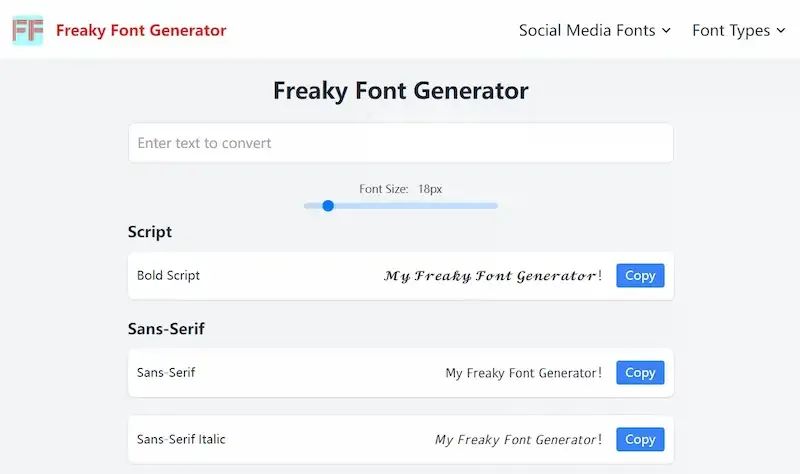800x474 pixels.
Task: Copy the Sans-Serif Italic text
Action: click(640, 439)
